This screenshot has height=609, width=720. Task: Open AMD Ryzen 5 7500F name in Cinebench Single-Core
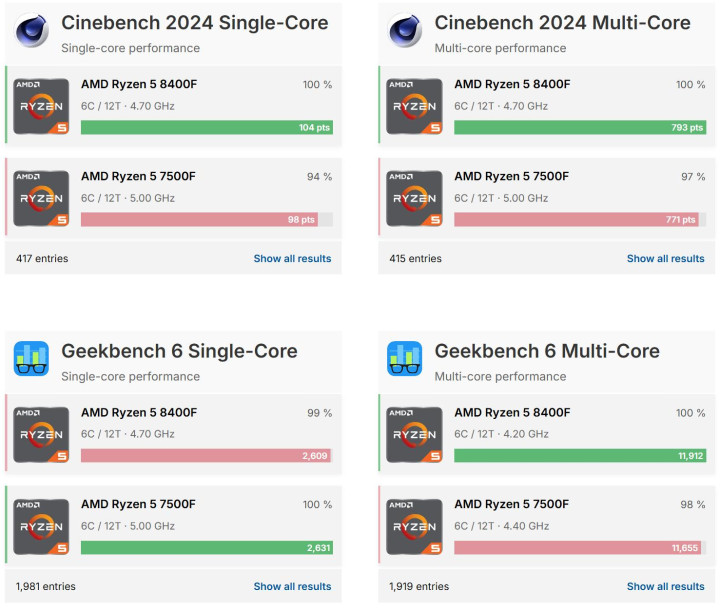tap(139, 177)
